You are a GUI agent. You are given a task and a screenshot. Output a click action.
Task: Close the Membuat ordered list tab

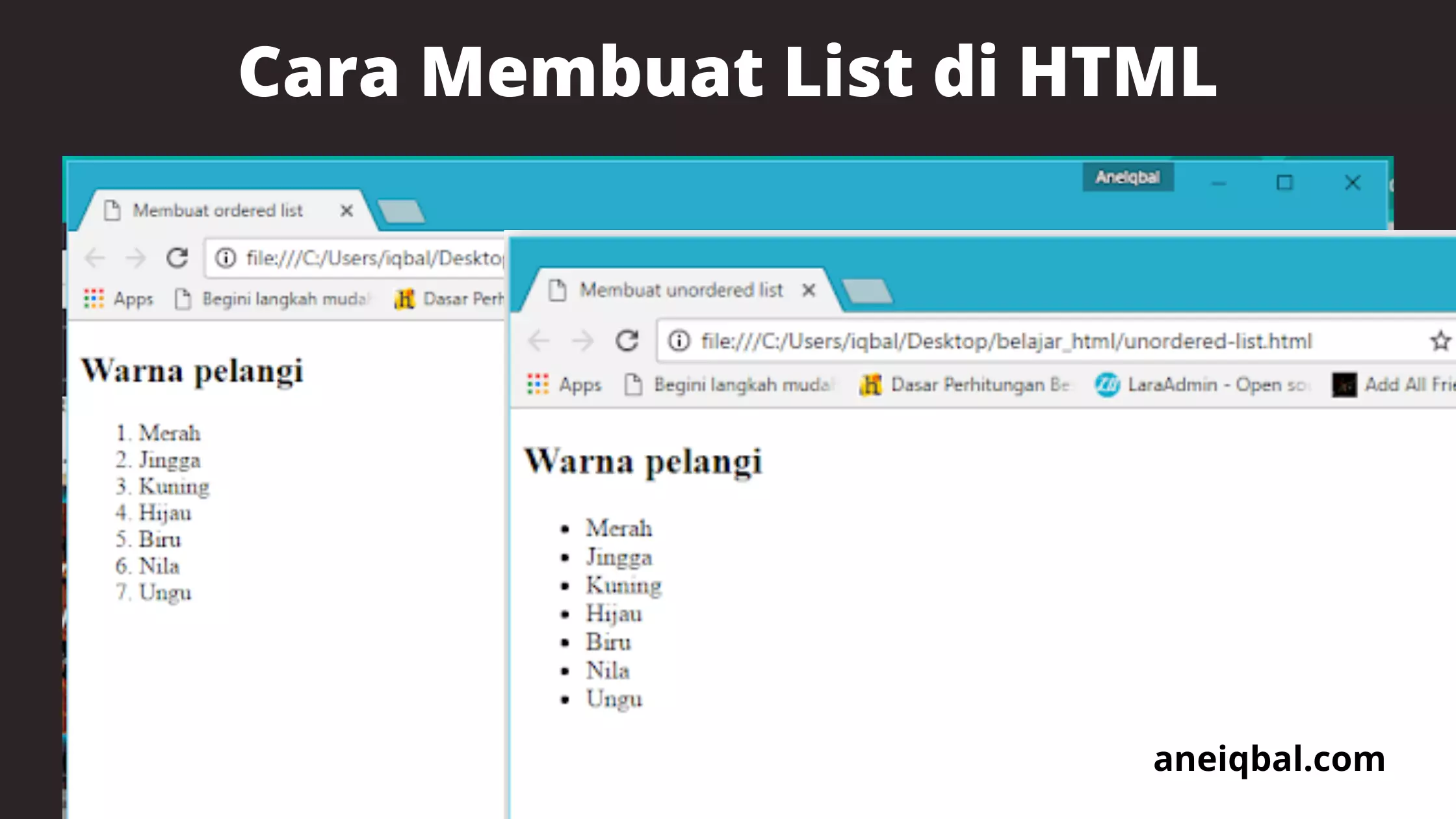click(x=346, y=211)
